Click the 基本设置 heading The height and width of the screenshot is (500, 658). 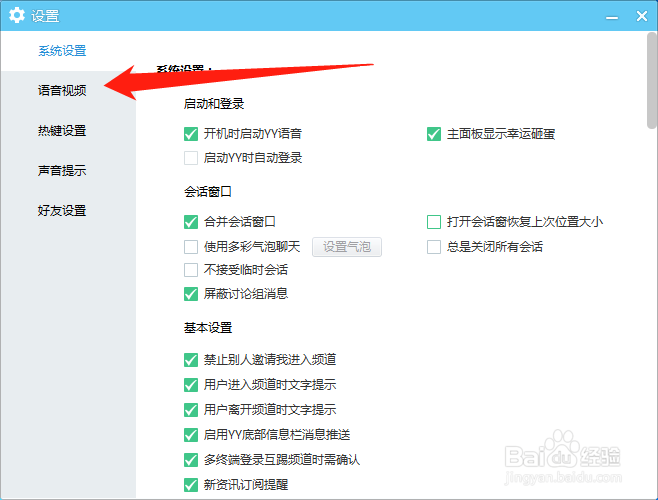tap(208, 327)
